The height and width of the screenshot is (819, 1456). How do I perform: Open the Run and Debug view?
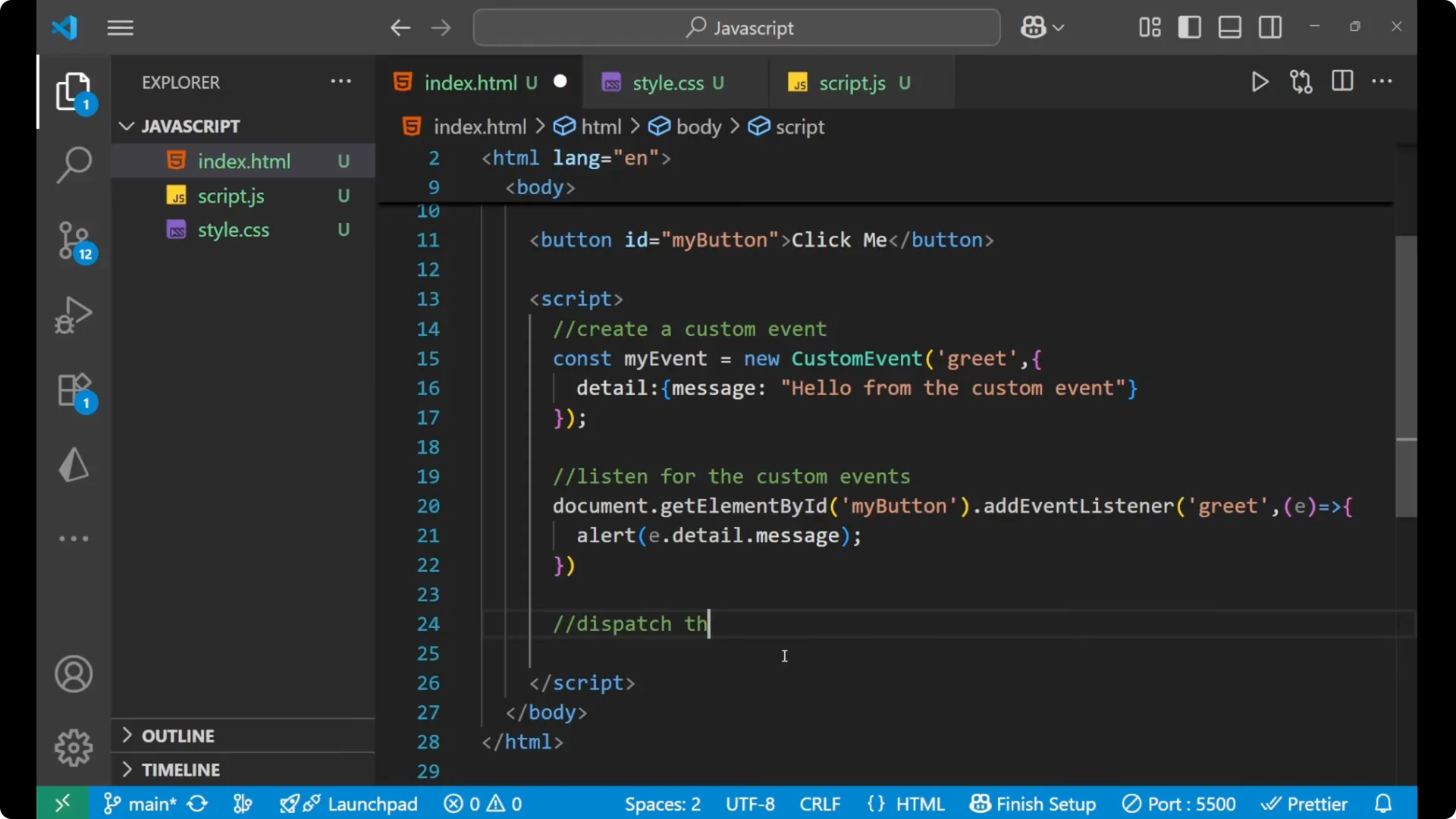click(x=74, y=315)
